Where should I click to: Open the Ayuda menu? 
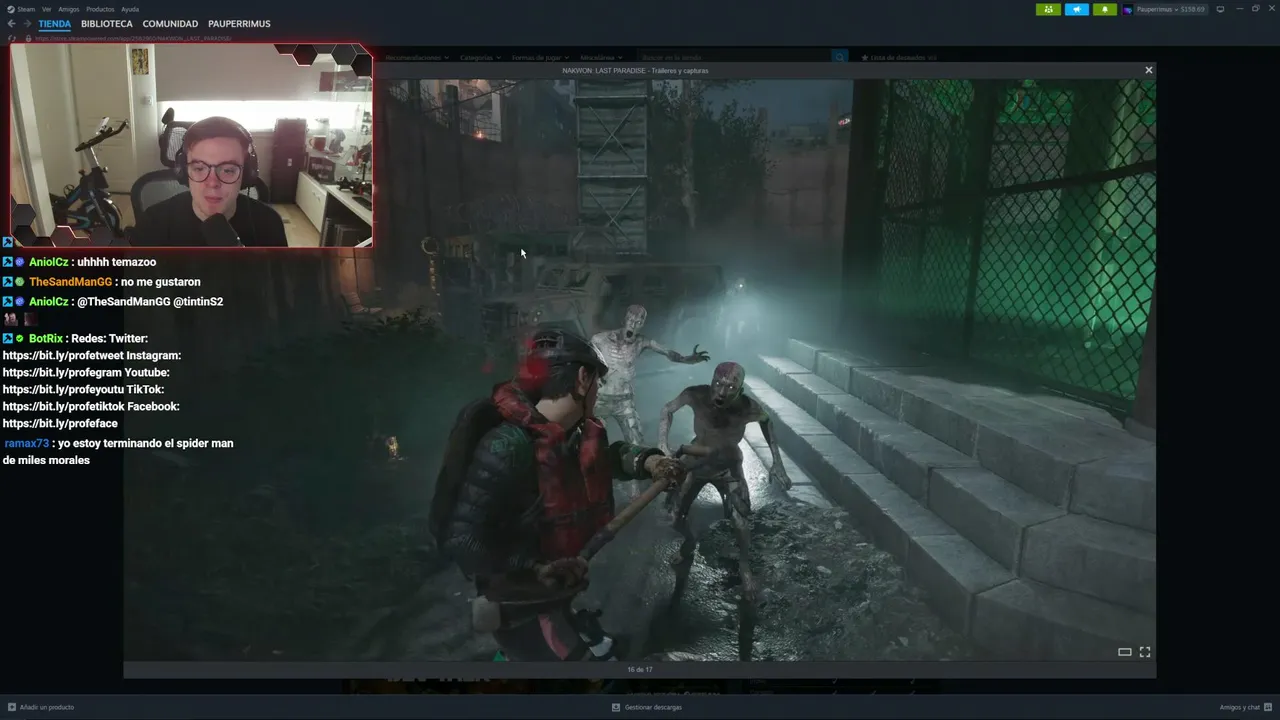(x=130, y=9)
